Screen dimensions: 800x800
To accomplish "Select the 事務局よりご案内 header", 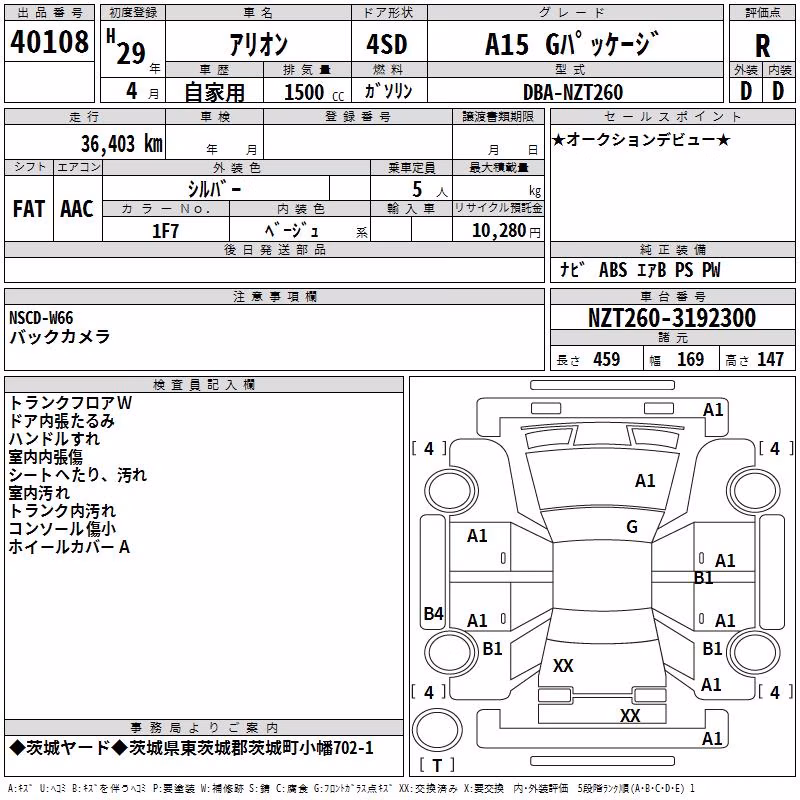I will point(204,728).
